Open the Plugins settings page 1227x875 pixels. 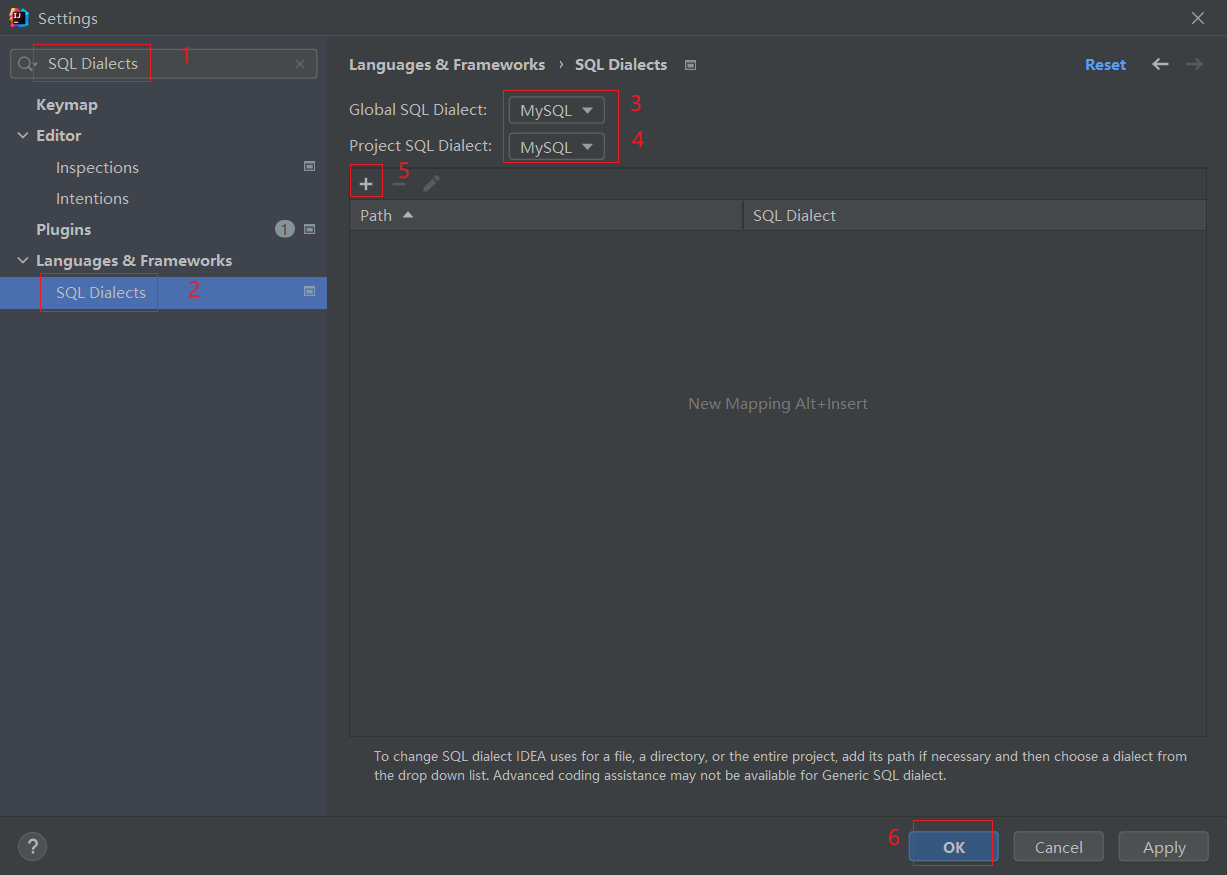coord(64,229)
